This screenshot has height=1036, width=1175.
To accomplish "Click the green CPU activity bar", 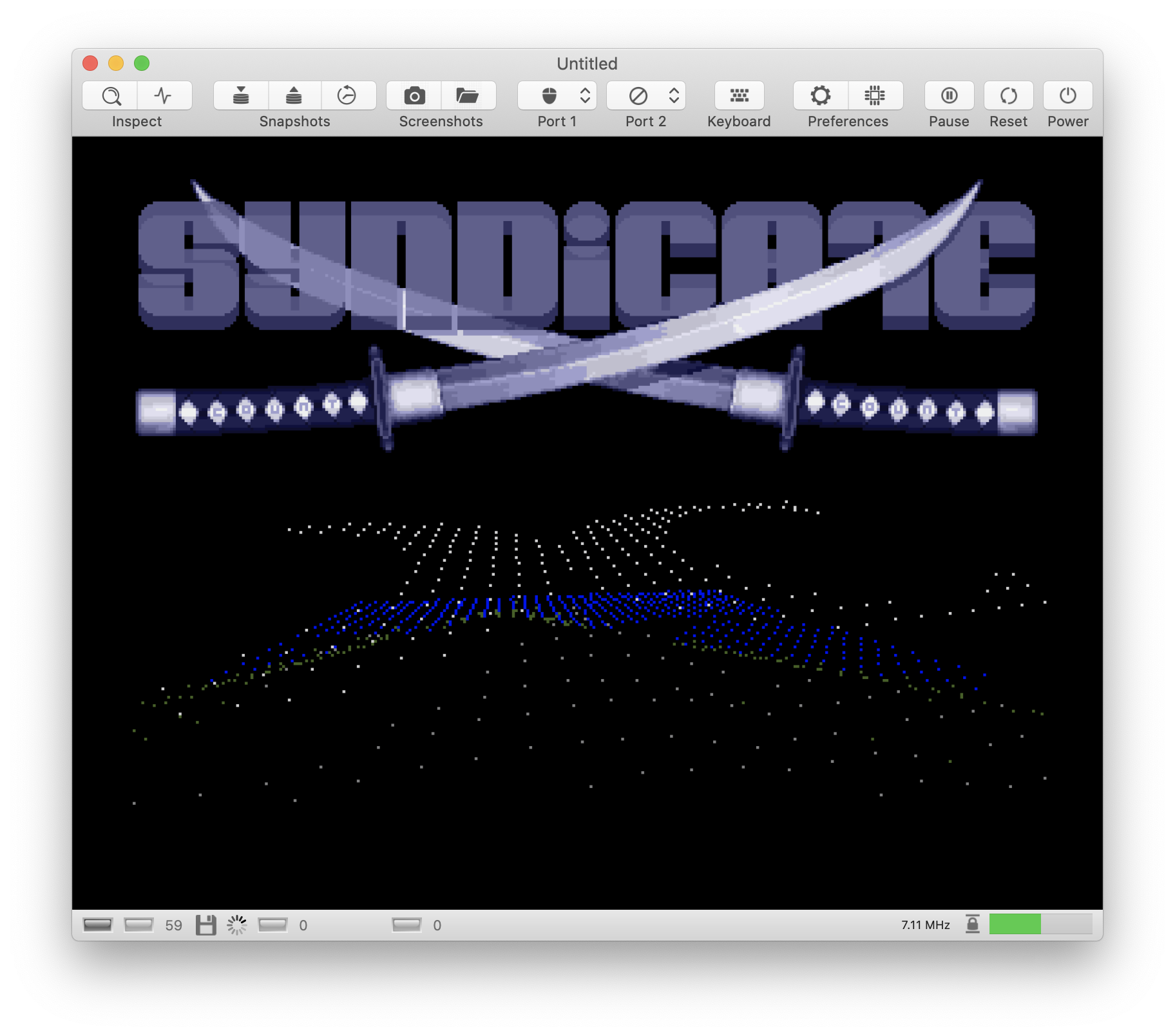I will tap(1041, 924).
